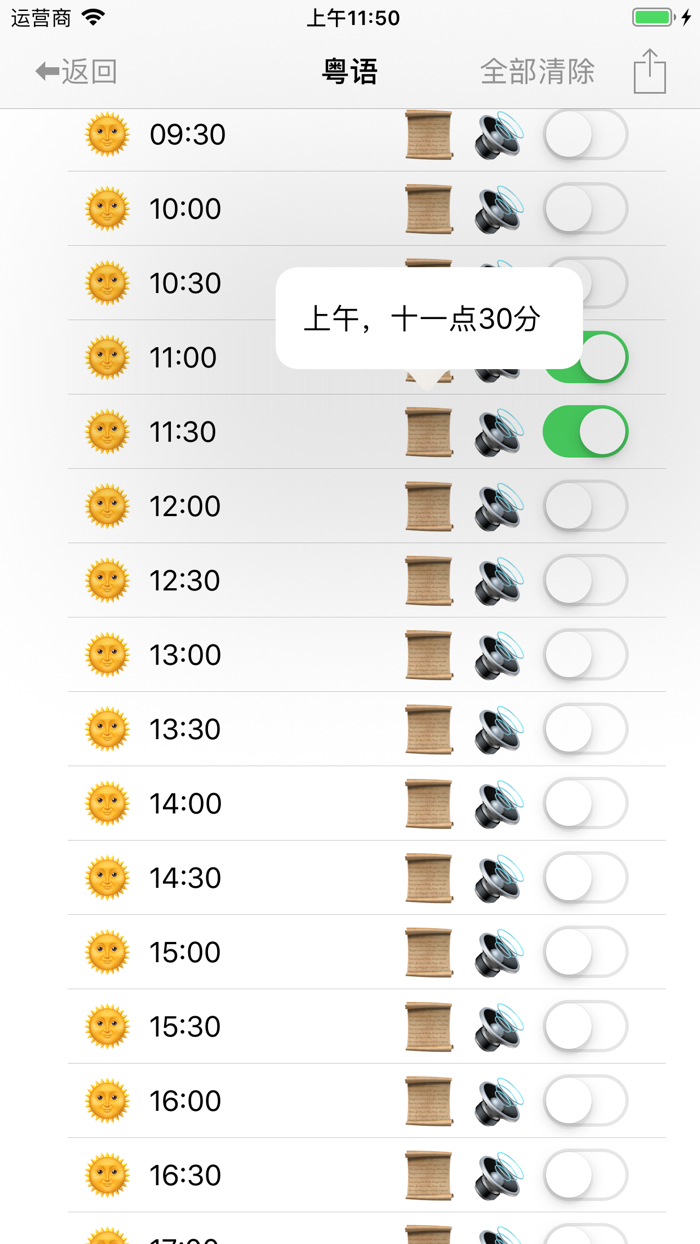Tap the sun emoji next to 12:00
This screenshot has height=1244, width=700.
107,505
